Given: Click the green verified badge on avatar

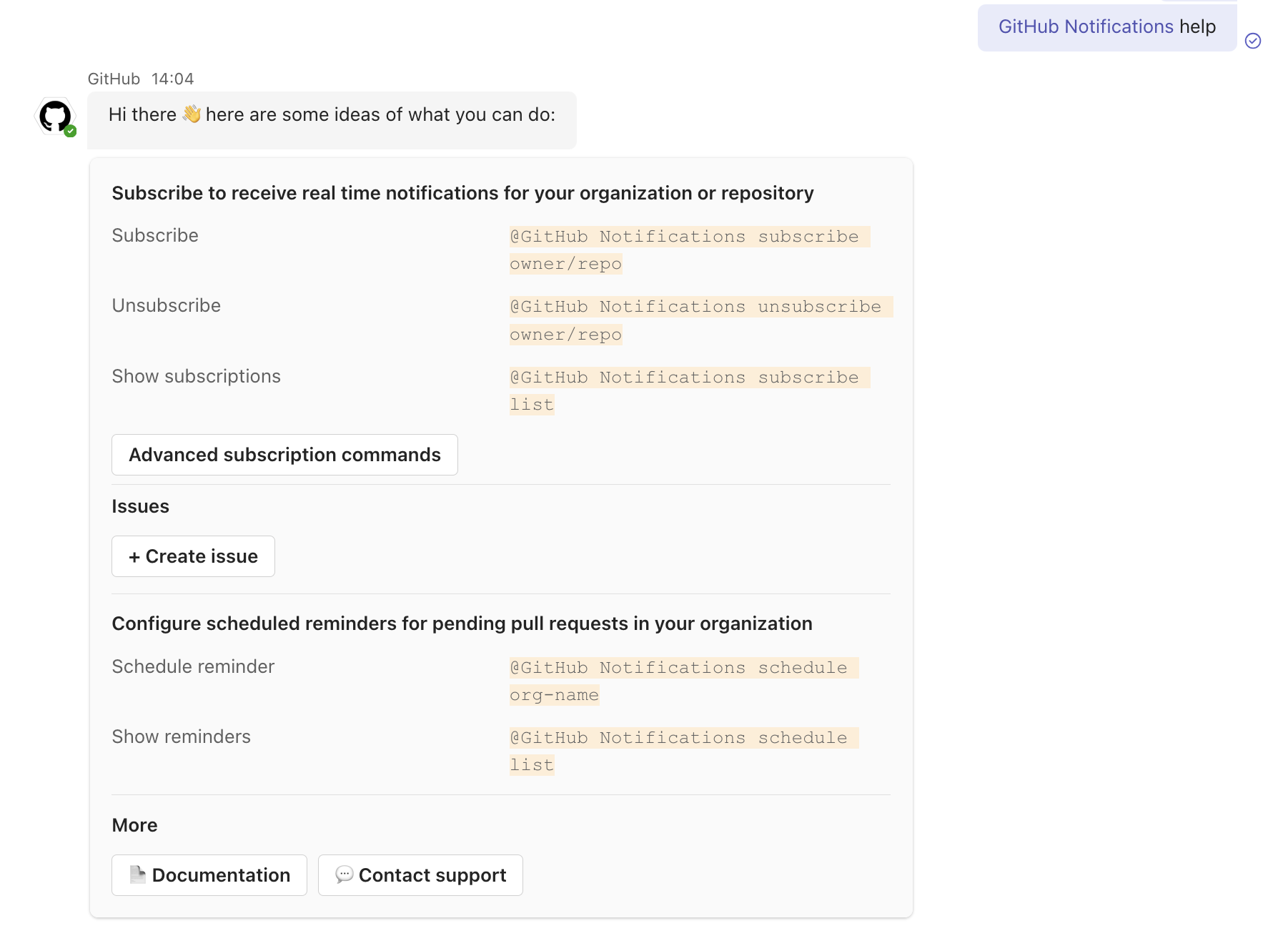Looking at the screenshot, I should pyautogui.click(x=70, y=132).
